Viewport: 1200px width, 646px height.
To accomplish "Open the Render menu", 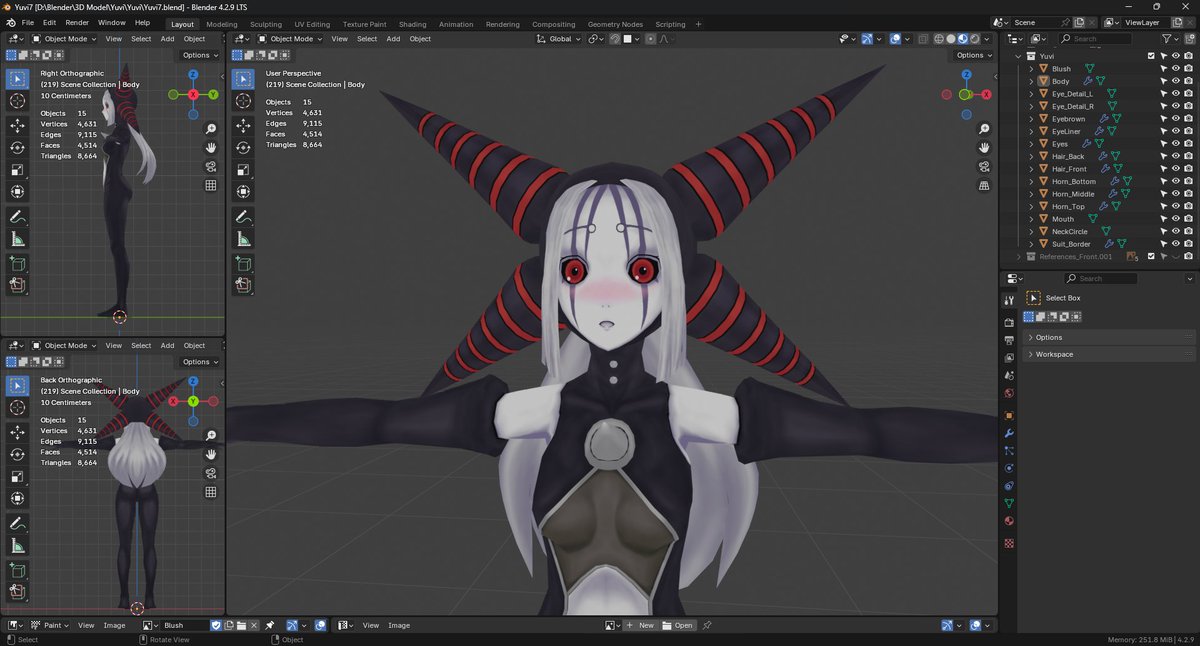I will pyautogui.click(x=77, y=22).
